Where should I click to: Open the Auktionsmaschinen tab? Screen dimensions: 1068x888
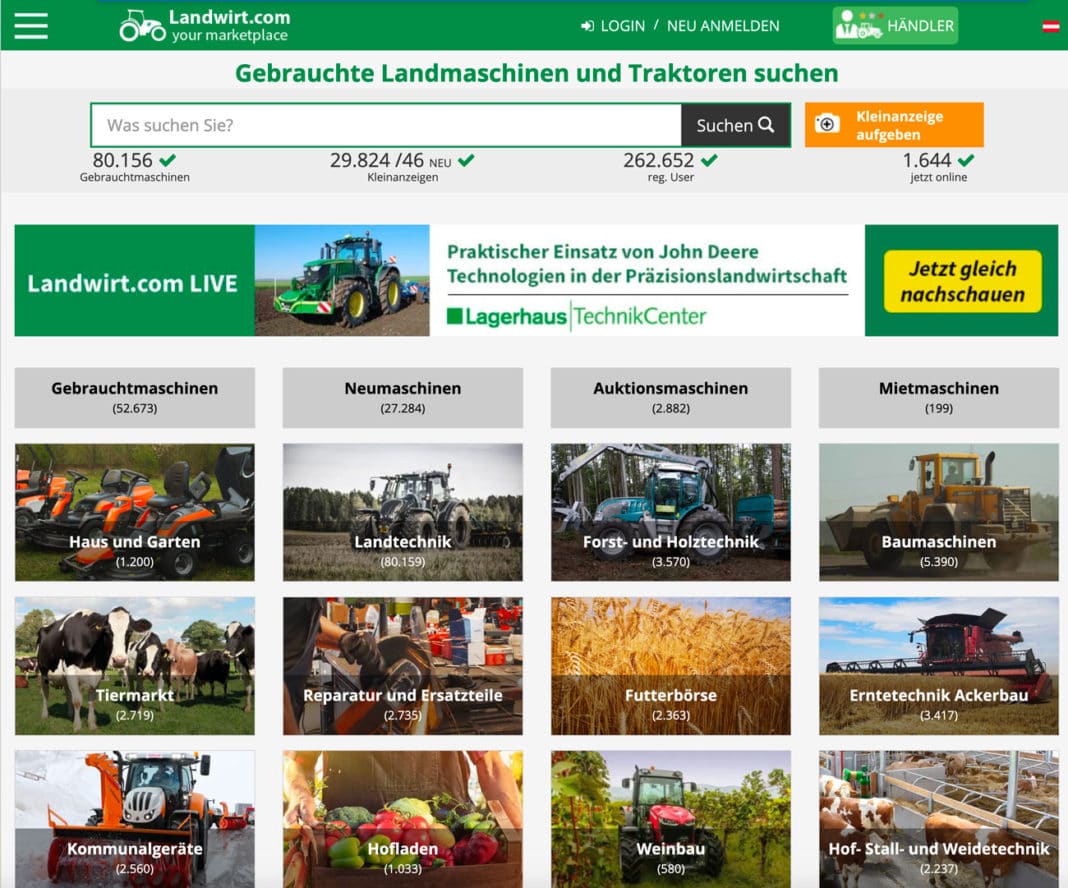(x=671, y=398)
